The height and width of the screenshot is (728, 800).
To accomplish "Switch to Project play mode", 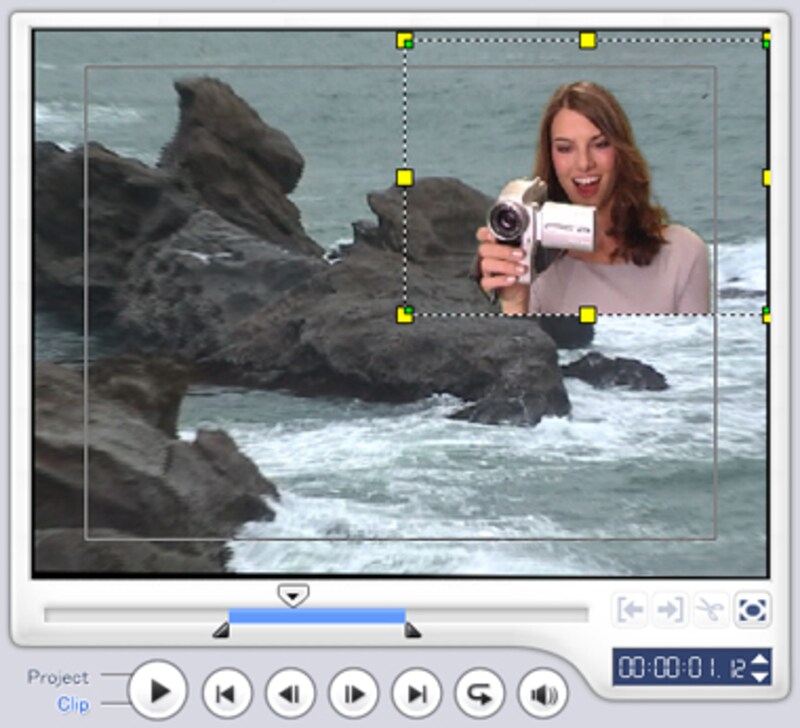I will pos(58,677).
